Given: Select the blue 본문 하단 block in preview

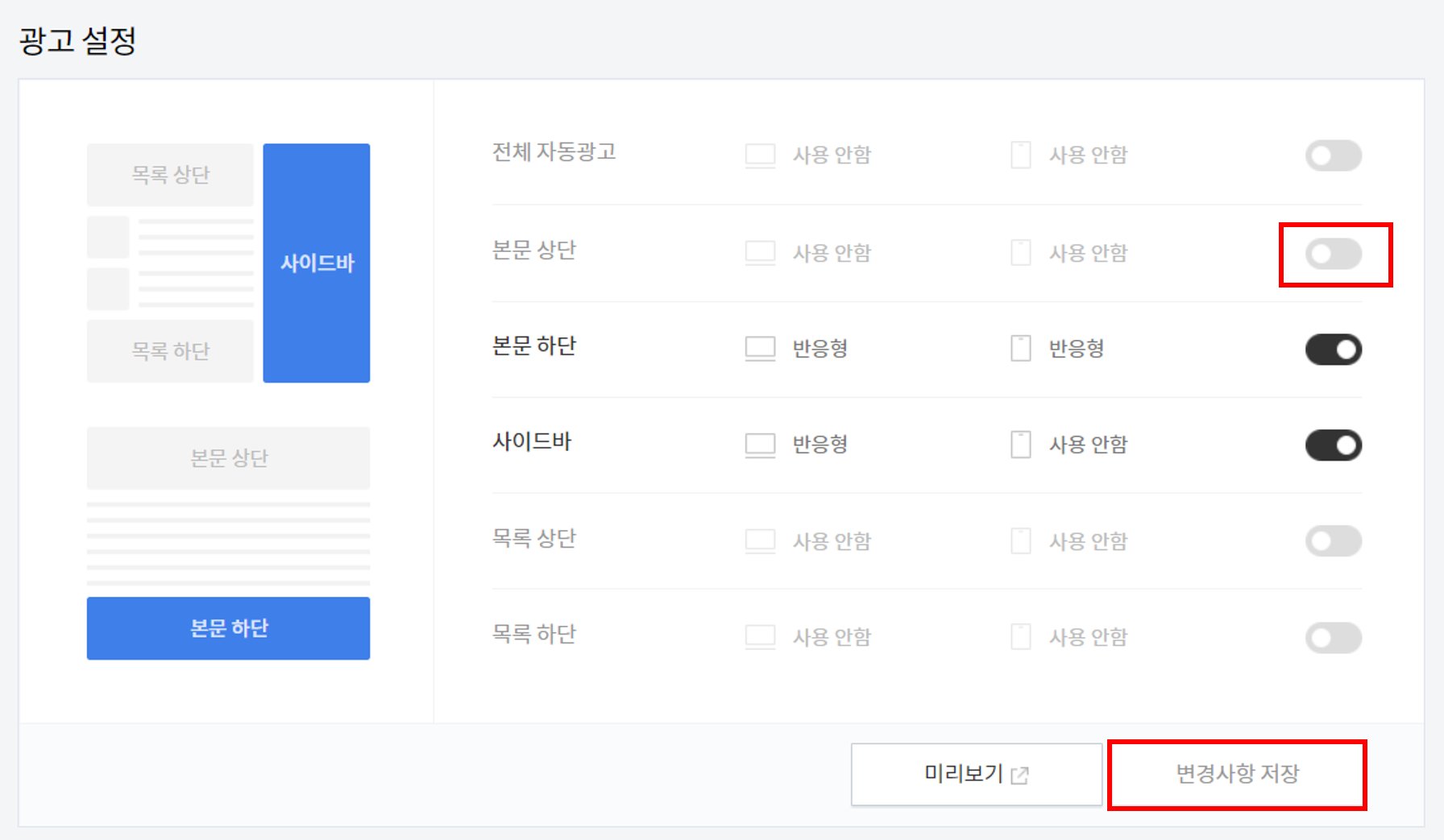Looking at the screenshot, I should click(x=229, y=628).
